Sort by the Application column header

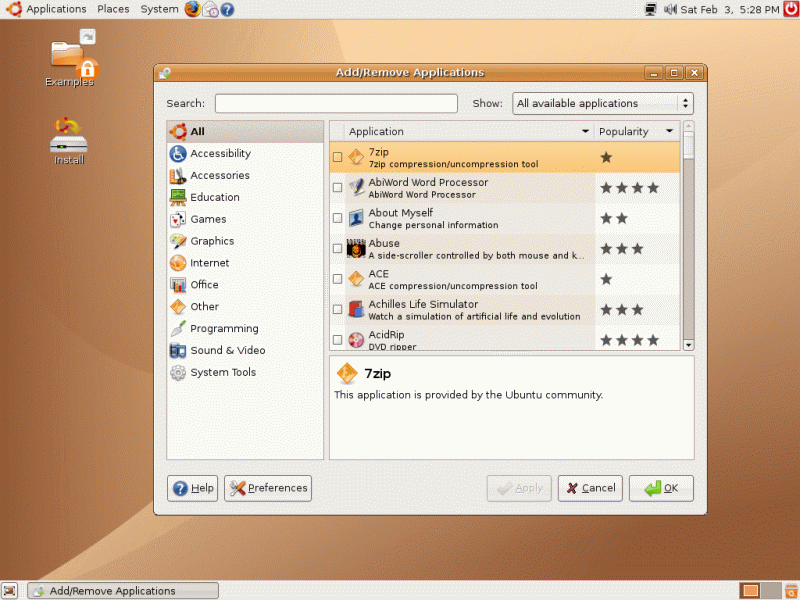click(x=469, y=132)
